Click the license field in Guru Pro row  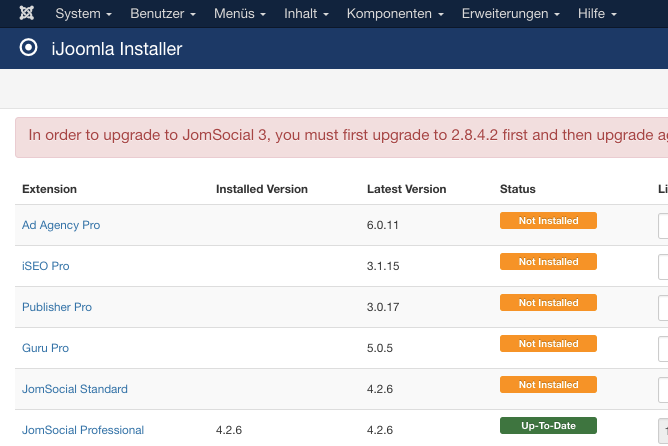click(x=663, y=348)
